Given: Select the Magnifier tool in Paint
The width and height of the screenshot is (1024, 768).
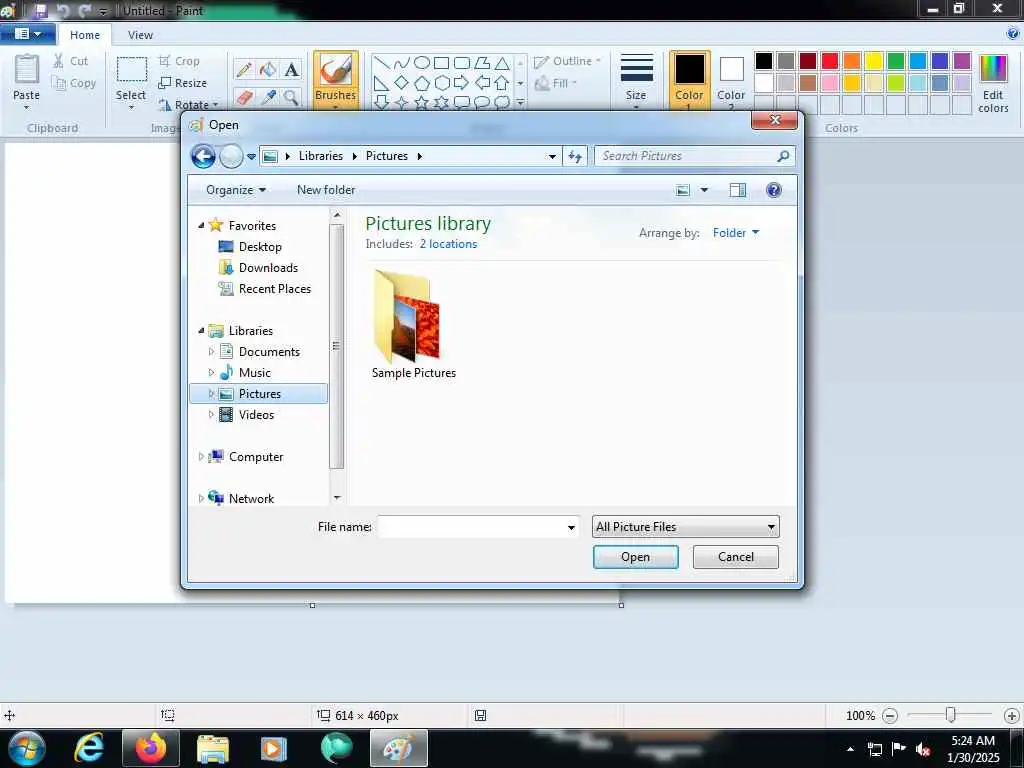Looking at the screenshot, I should pos(291,97).
